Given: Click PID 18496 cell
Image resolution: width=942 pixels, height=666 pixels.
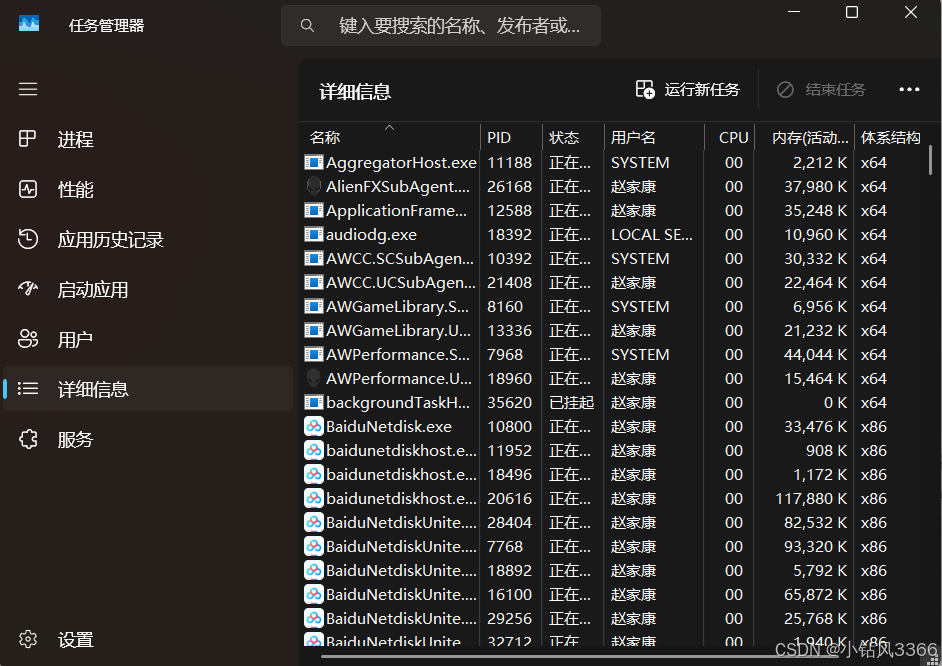Looking at the screenshot, I should [x=509, y=474].
